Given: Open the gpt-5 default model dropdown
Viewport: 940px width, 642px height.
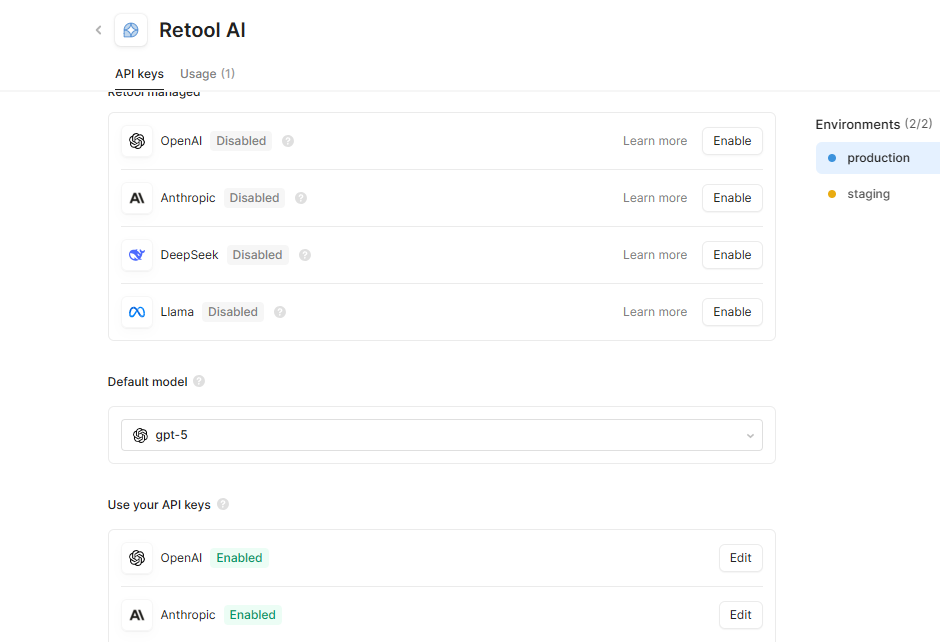Looking at the screenshot, I should (441, 435).
